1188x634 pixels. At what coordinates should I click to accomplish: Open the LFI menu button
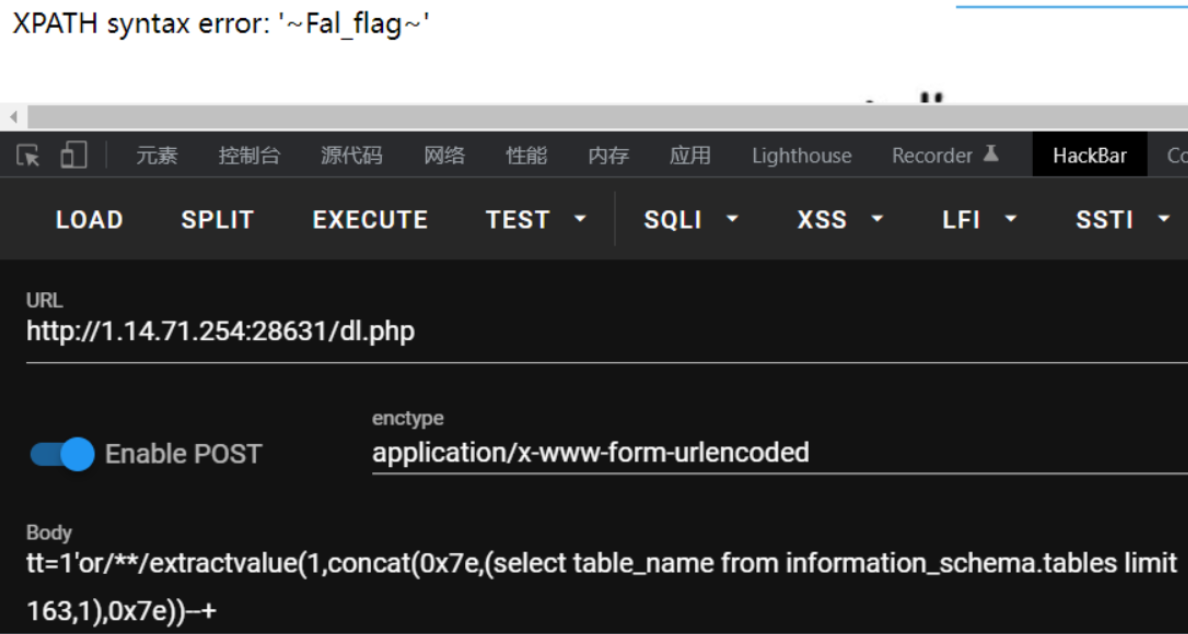point(961,220)
